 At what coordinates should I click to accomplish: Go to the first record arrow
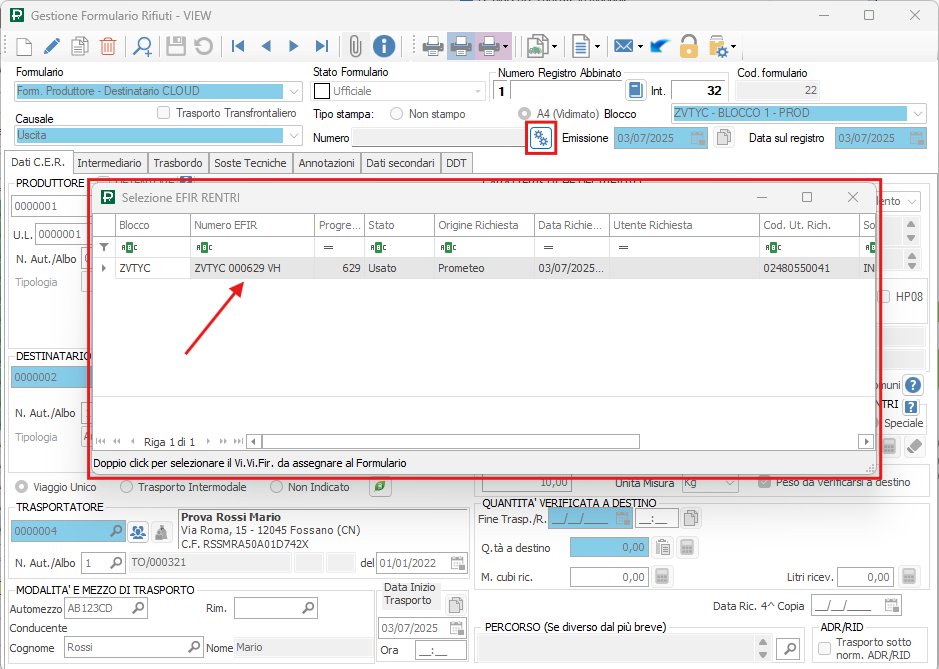tap(238, 46)
